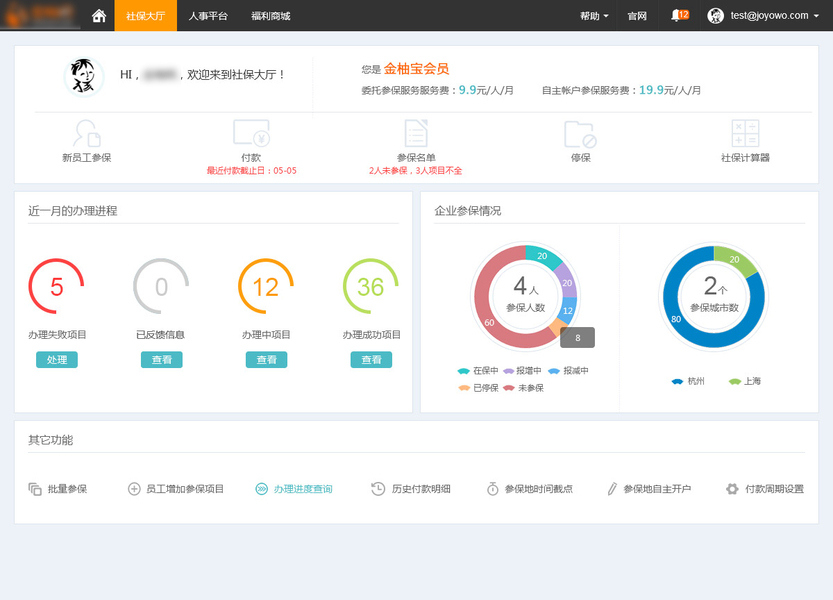Click 查看 button under 办理中项目
833x600 pixels.
[x=266, y=360]
